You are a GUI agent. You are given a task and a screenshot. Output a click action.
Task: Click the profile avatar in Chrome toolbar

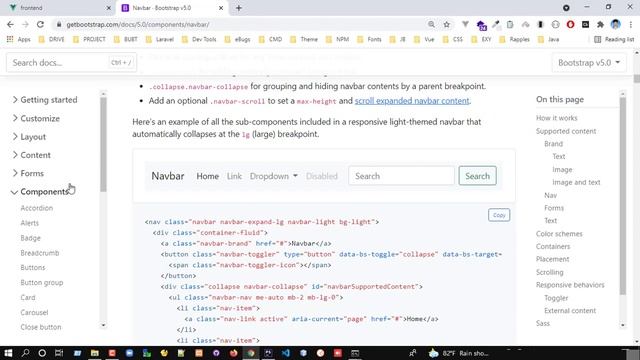click(616, 24)
